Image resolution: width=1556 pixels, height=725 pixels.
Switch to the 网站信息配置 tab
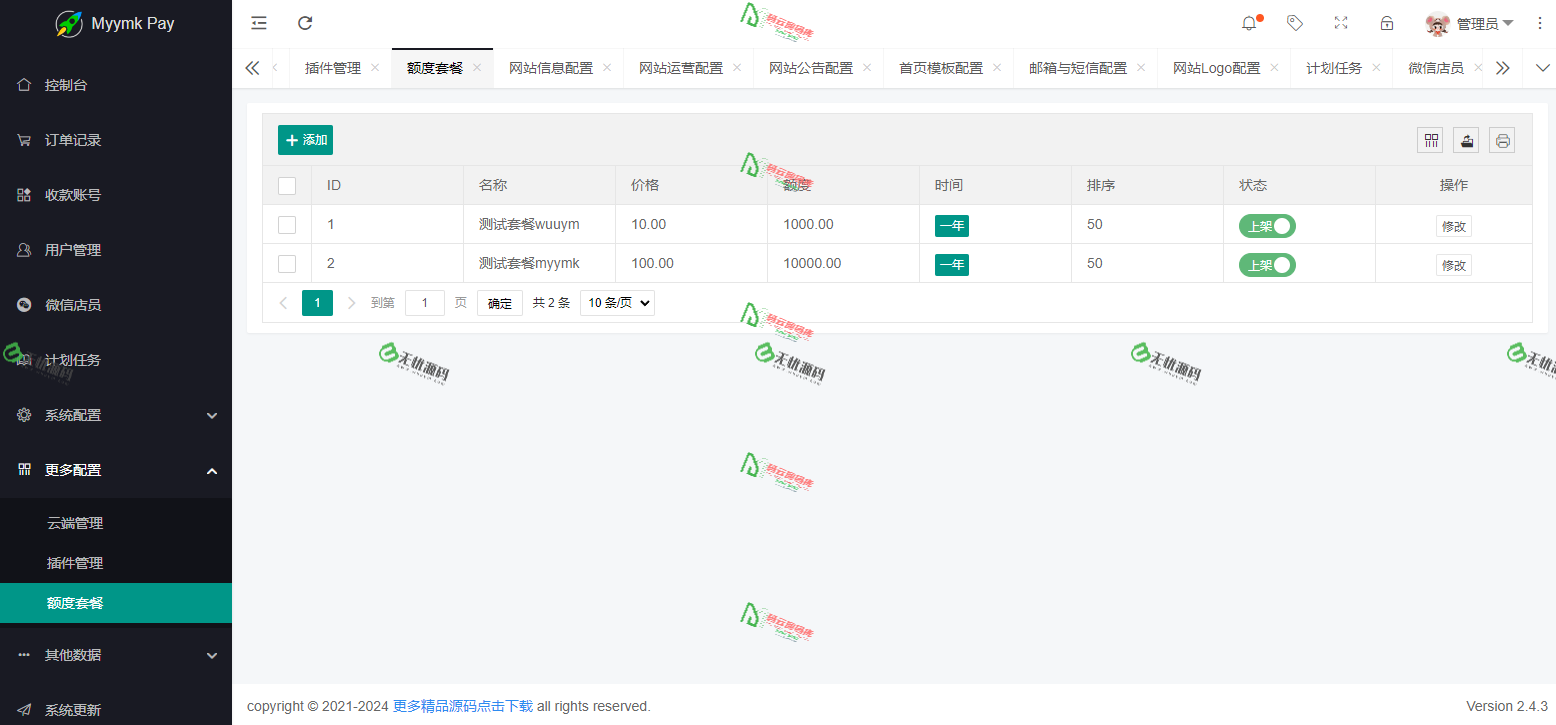[551, 67]
